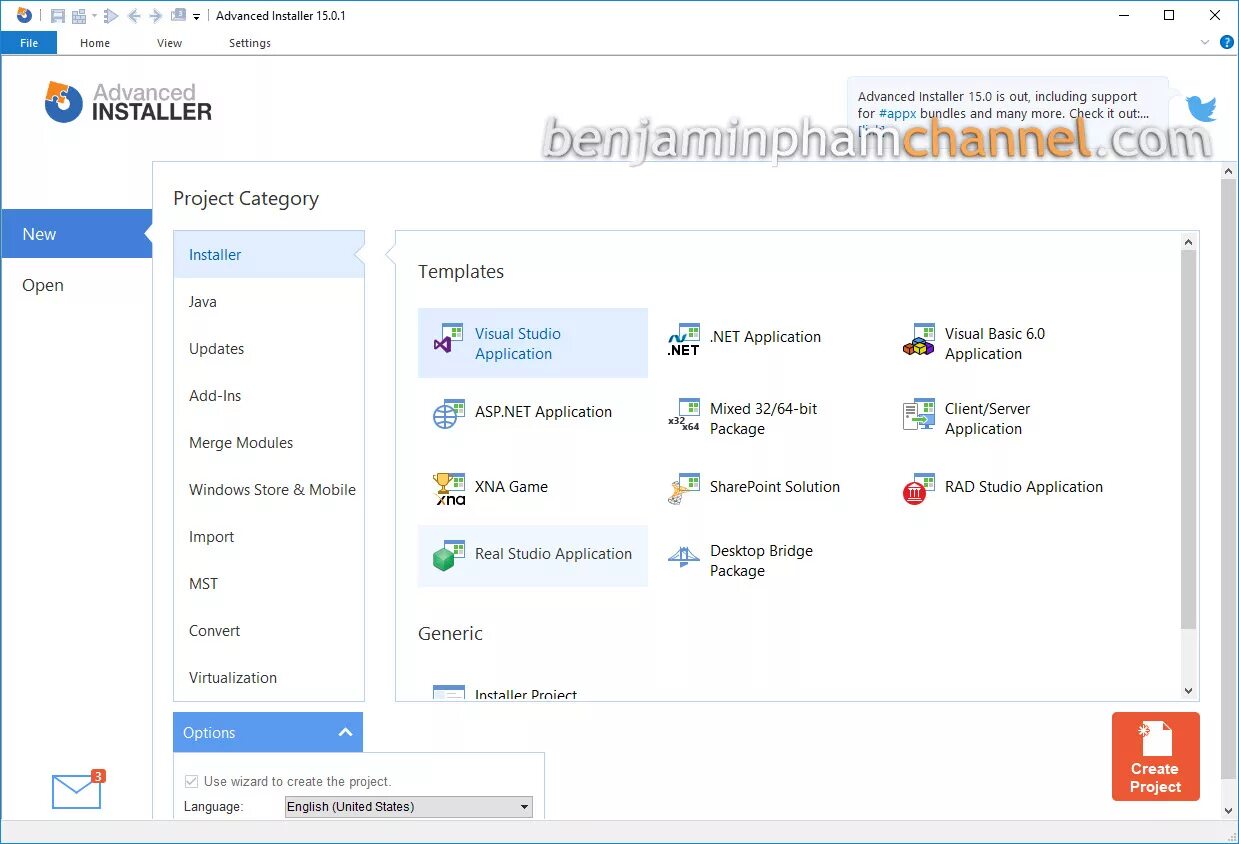This screenshot has height=844, width=1239.
Task: Click templates list scrollbar down arrow
Action: [1188, 691]
